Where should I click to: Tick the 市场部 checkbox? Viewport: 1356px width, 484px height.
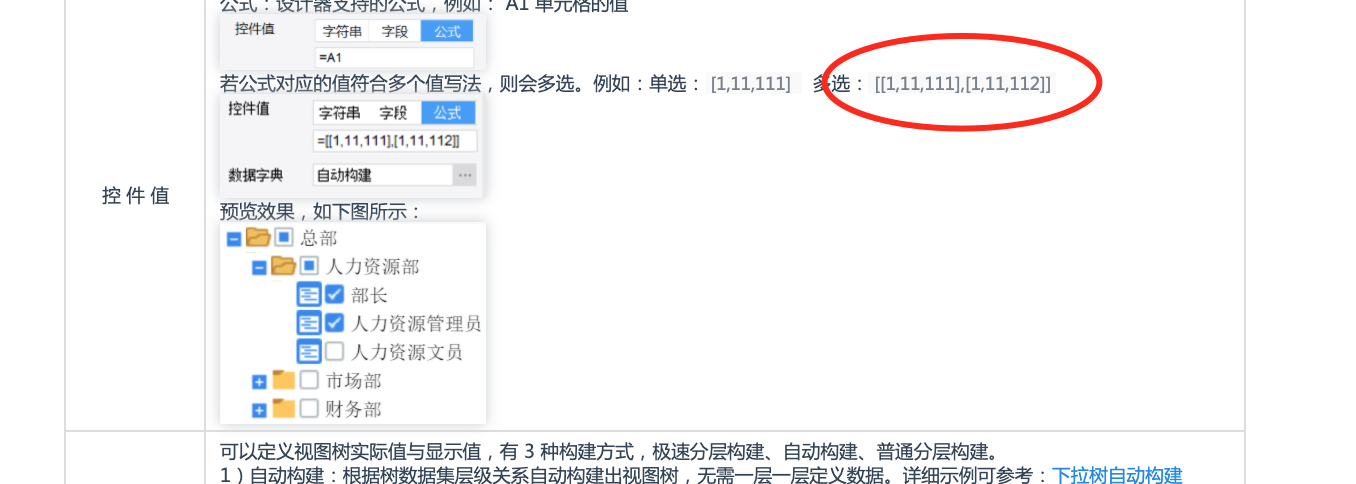click(x=309, y=380)
